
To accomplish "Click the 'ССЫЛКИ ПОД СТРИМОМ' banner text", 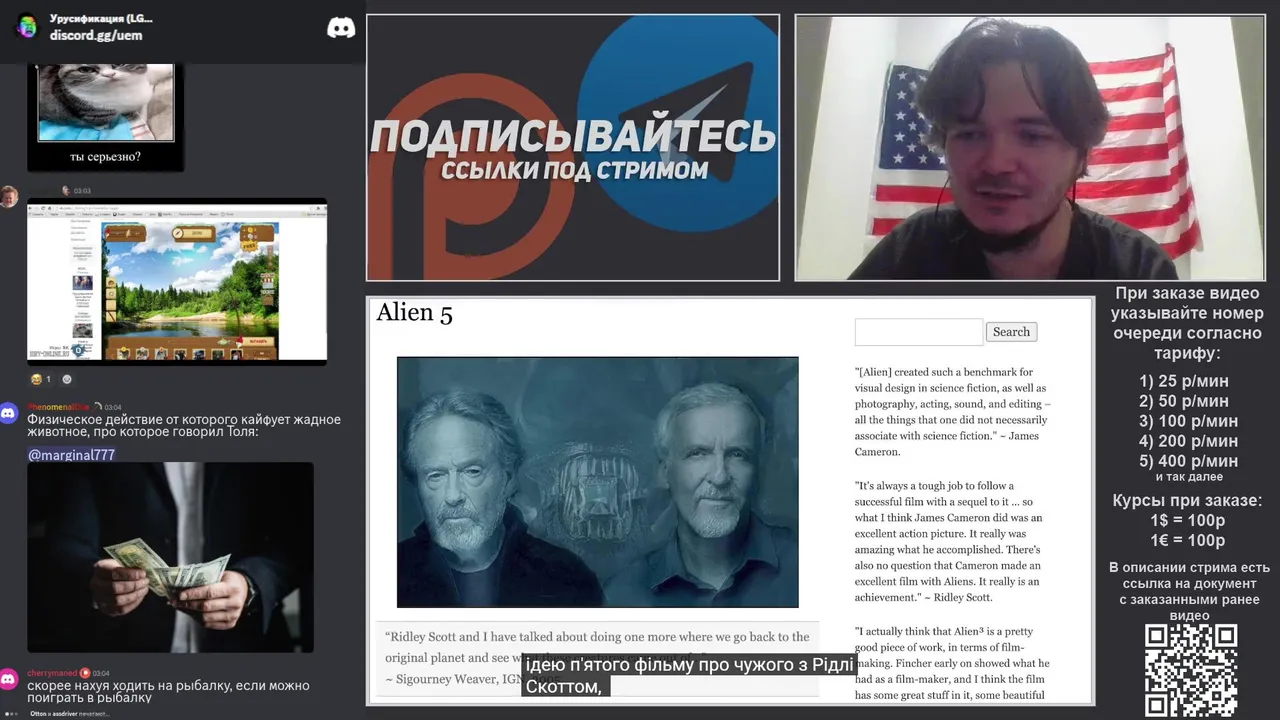I will [574, 170].
